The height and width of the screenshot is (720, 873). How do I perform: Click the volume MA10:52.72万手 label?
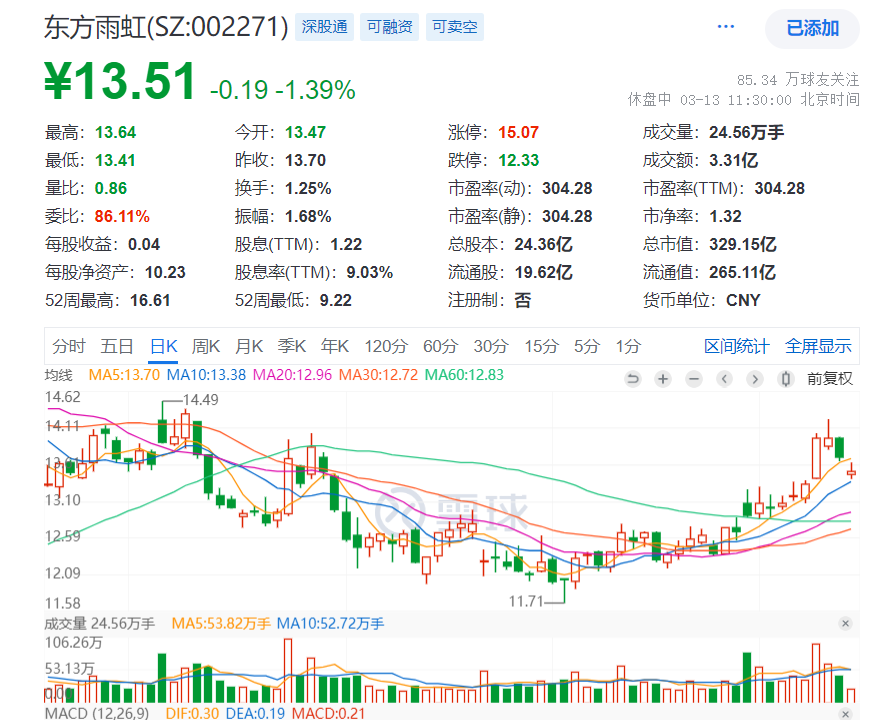pyautogui.click(x=330, y=624)
